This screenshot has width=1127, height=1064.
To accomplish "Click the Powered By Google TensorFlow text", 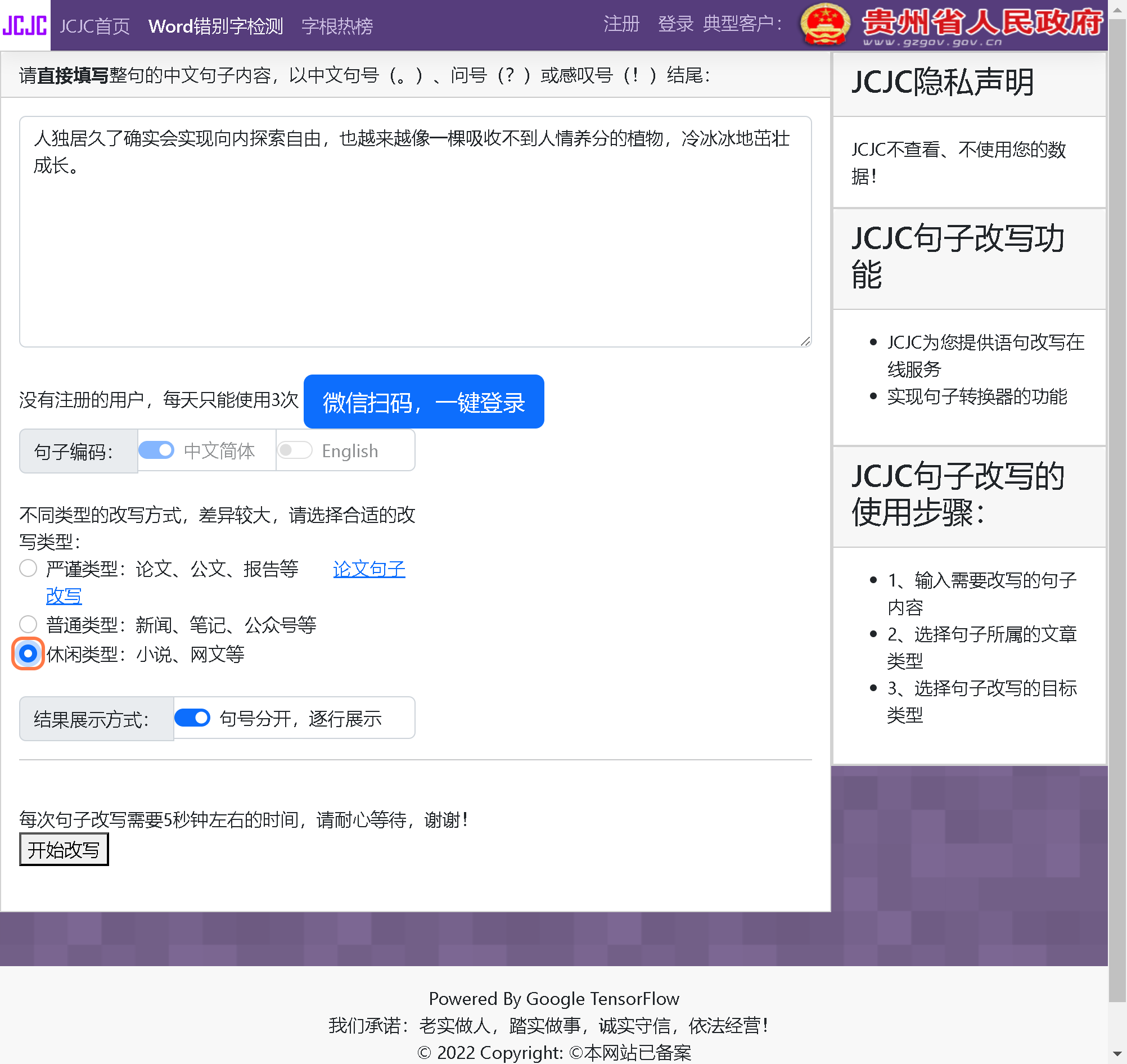I will 553,998.
